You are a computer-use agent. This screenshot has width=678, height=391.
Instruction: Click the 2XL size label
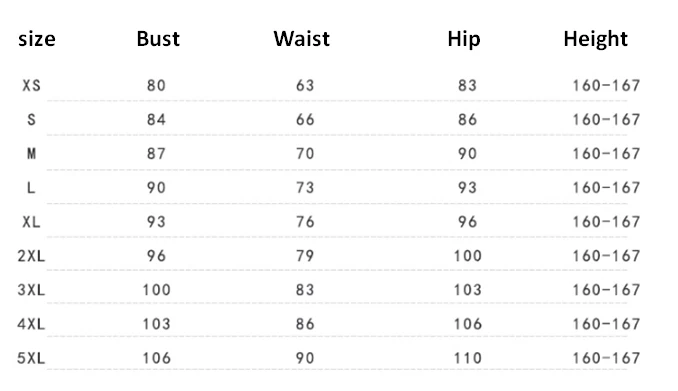pyautogui.click(x=31, y=256)
